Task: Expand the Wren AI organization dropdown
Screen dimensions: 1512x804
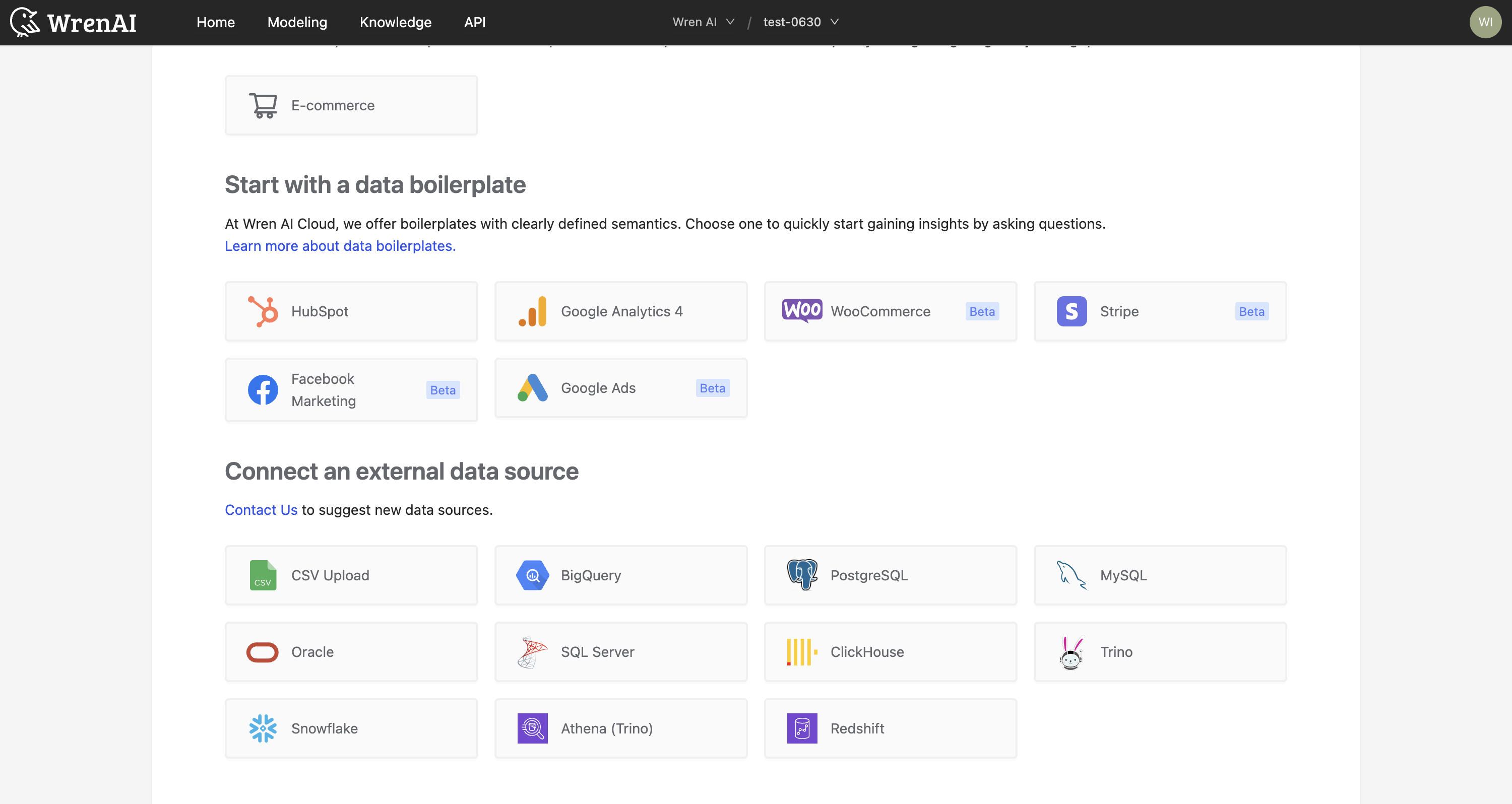Action: click(703, 22)
